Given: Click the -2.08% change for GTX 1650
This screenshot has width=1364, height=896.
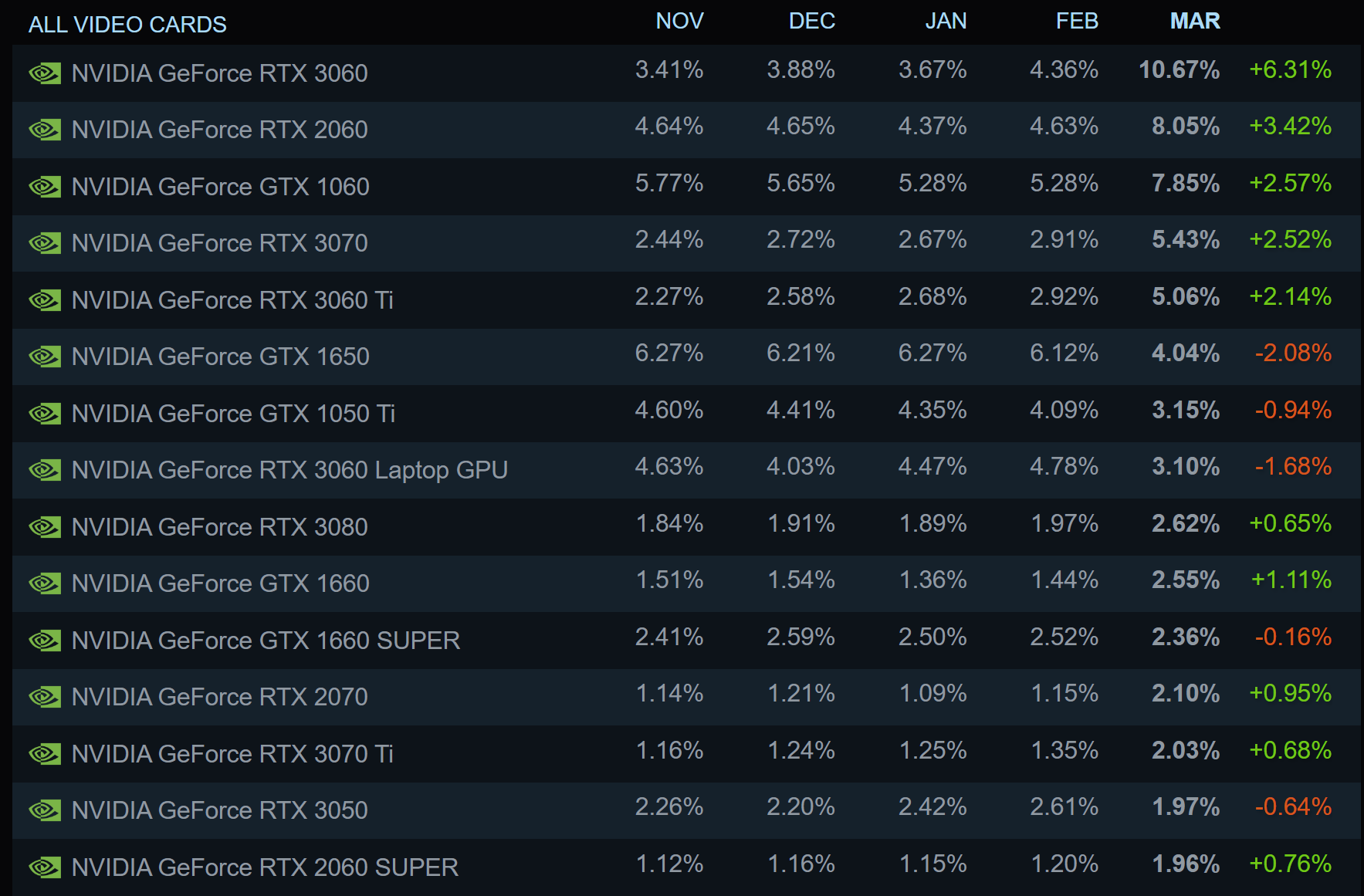Looking at the screenshot, I should click(x=1293, y=353).
